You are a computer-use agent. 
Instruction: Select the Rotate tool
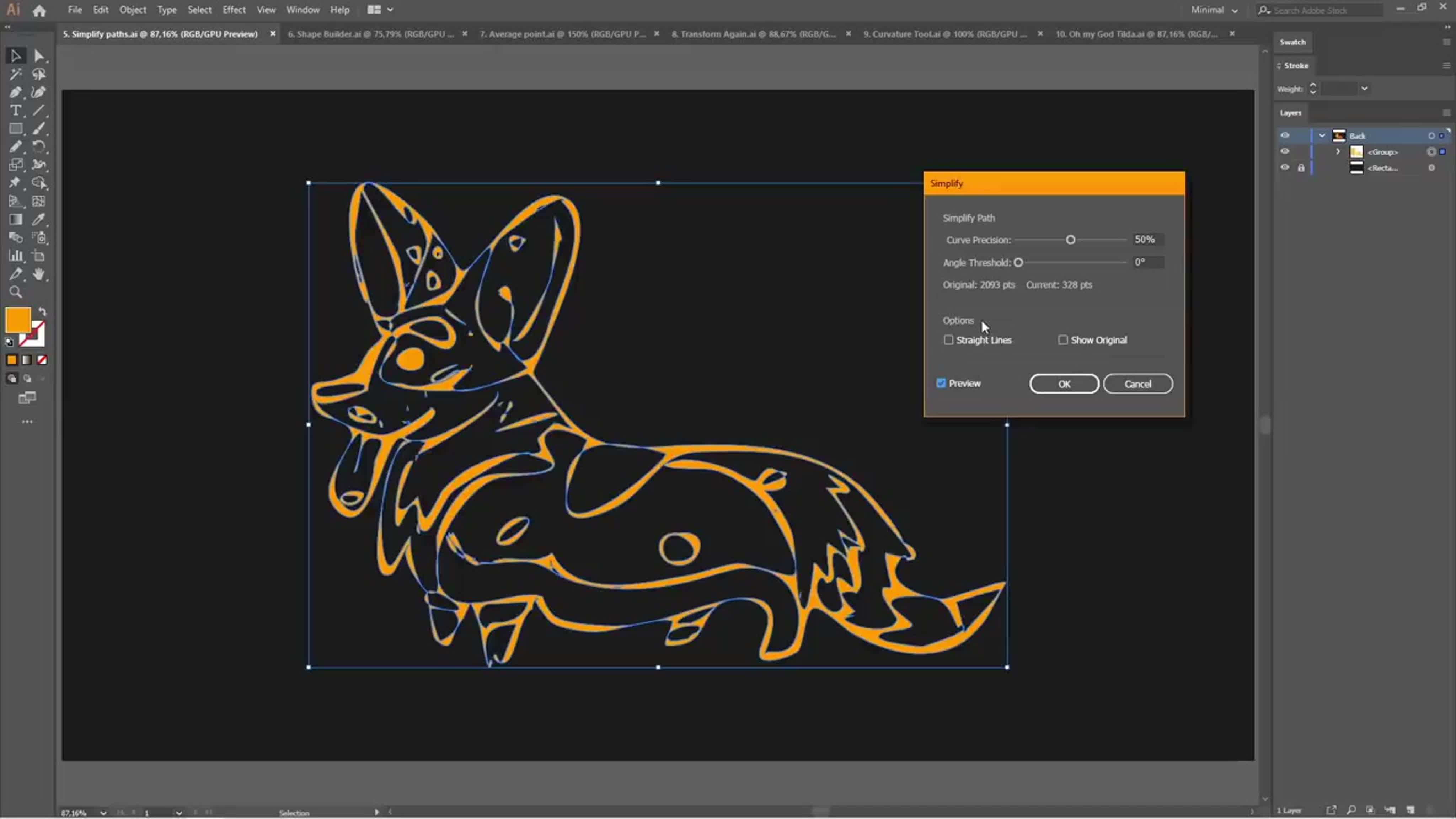[38, 147]
